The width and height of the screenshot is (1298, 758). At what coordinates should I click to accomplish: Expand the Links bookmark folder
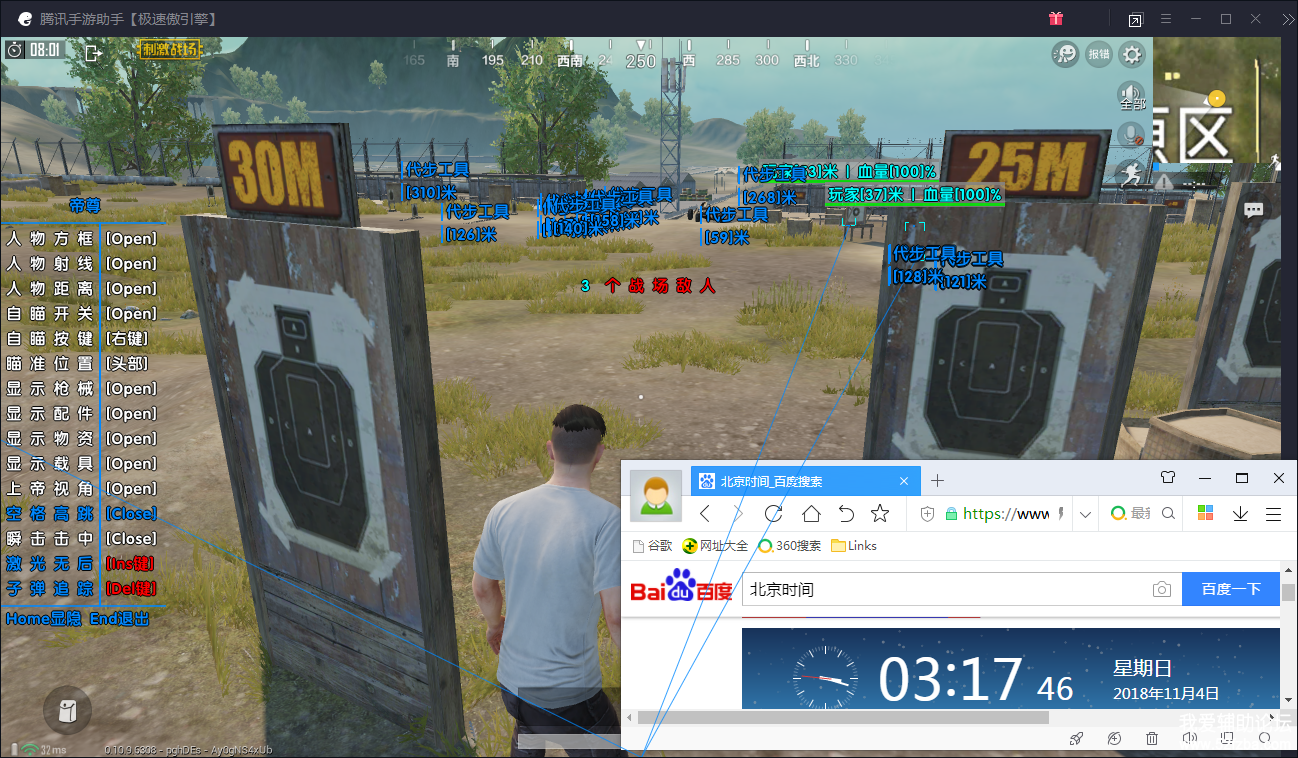[854, 546]
